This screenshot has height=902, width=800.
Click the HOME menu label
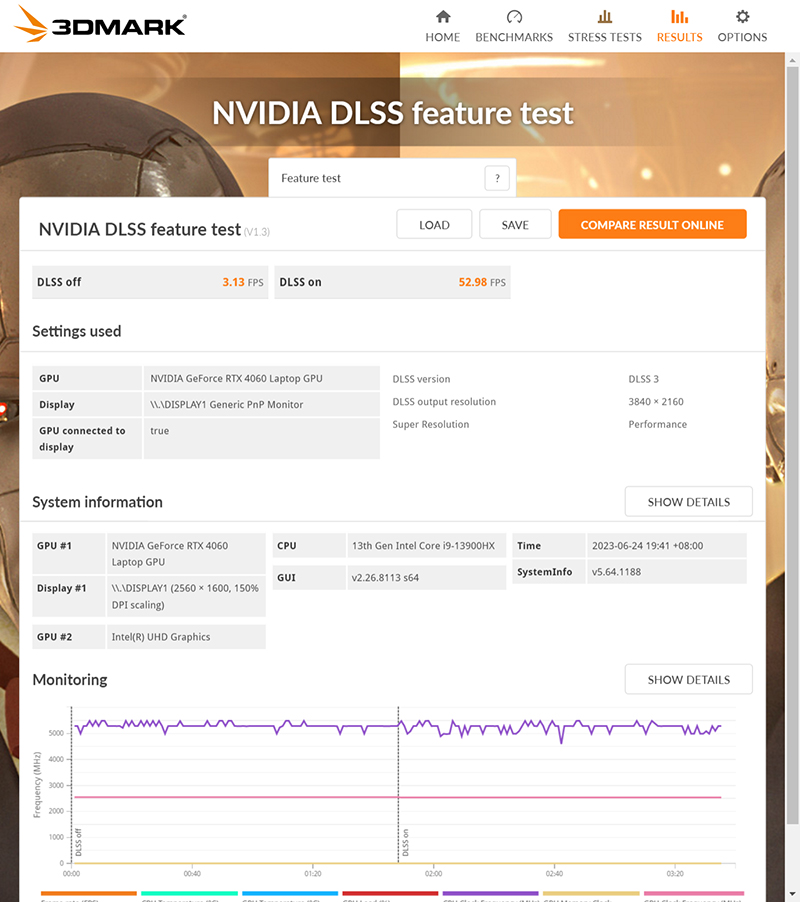click(442, 37)
